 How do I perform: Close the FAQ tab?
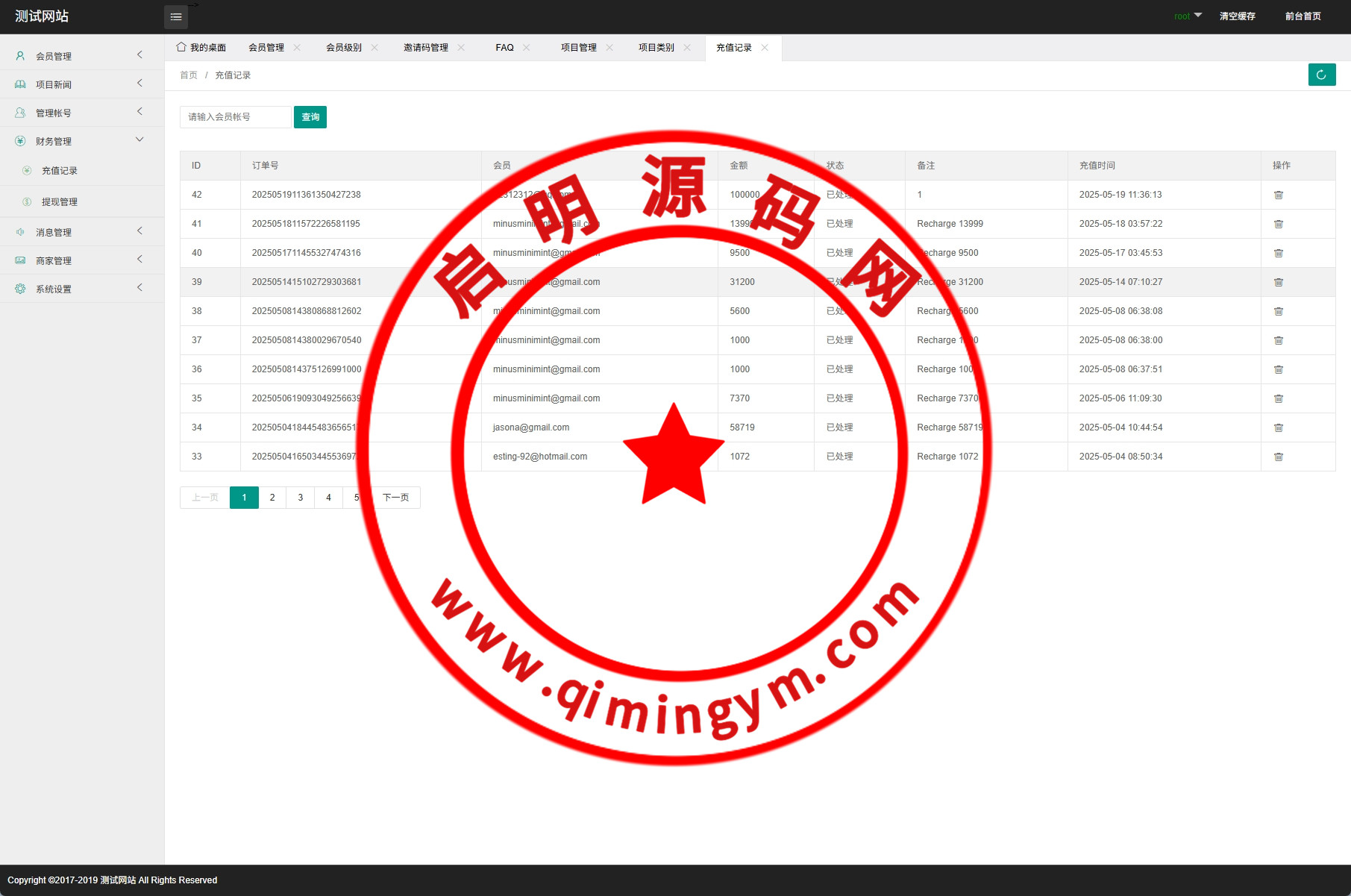pos(527,48)
